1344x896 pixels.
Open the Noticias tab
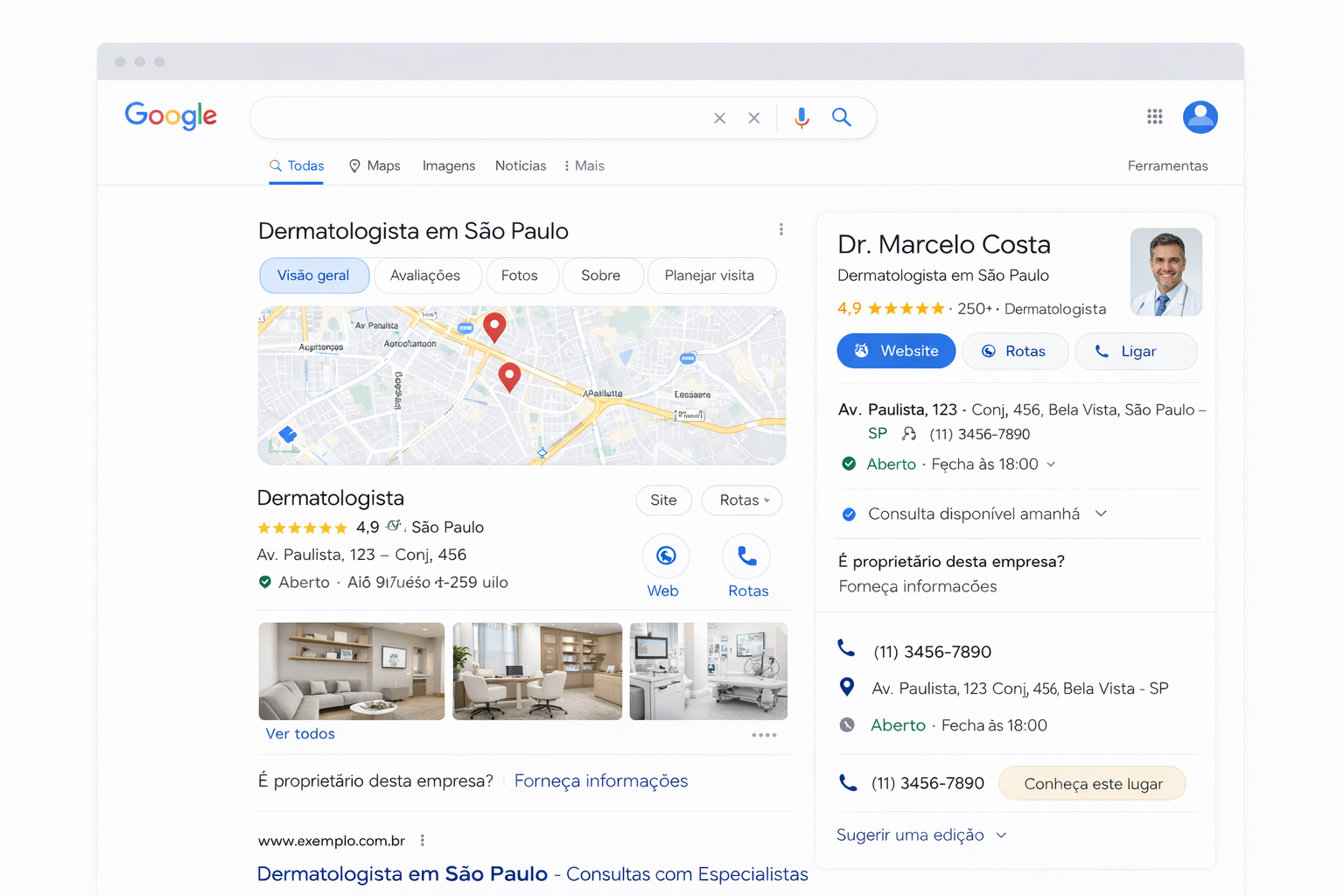click(520, 165)
